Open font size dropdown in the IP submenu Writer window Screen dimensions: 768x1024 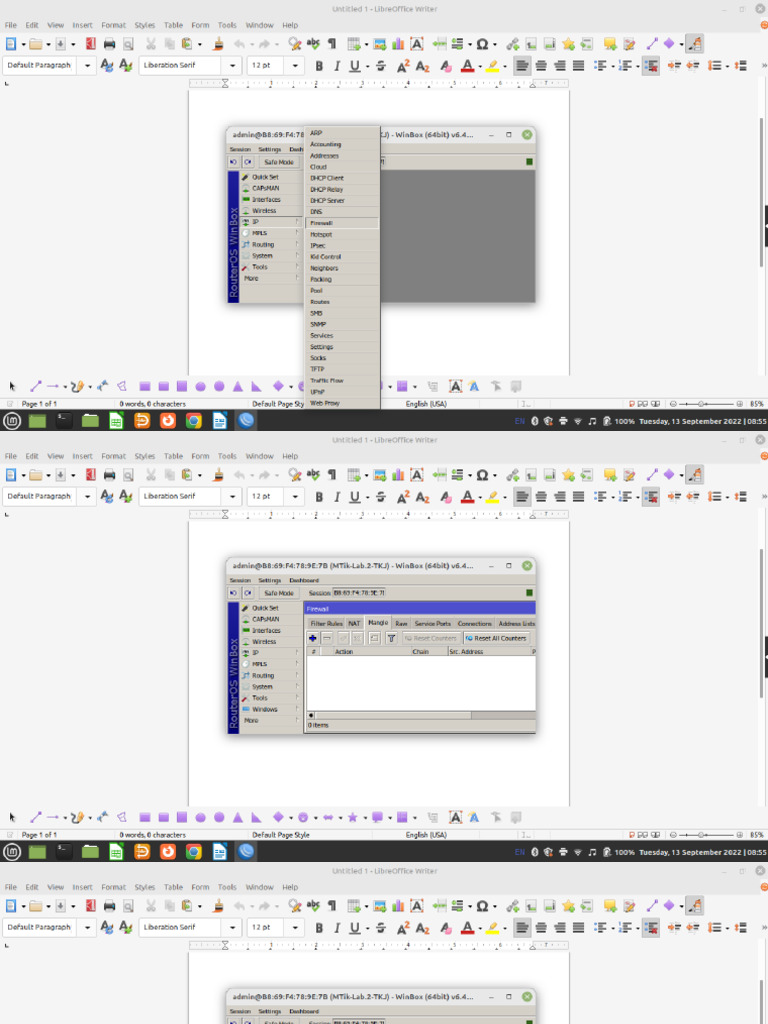pyautogui.click(x=295, y=65)
